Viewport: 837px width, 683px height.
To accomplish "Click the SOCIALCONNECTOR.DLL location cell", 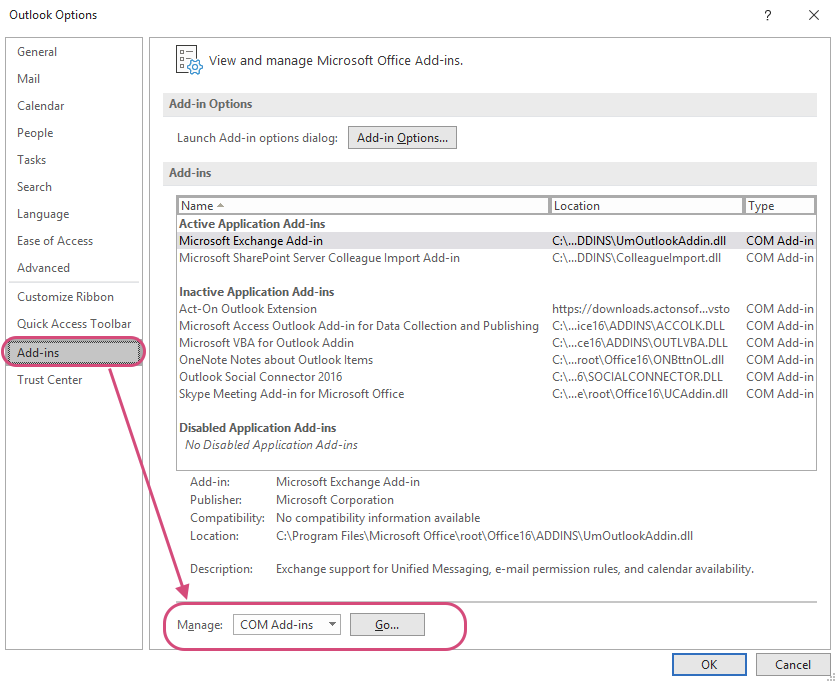I will [x=637, y=377].
